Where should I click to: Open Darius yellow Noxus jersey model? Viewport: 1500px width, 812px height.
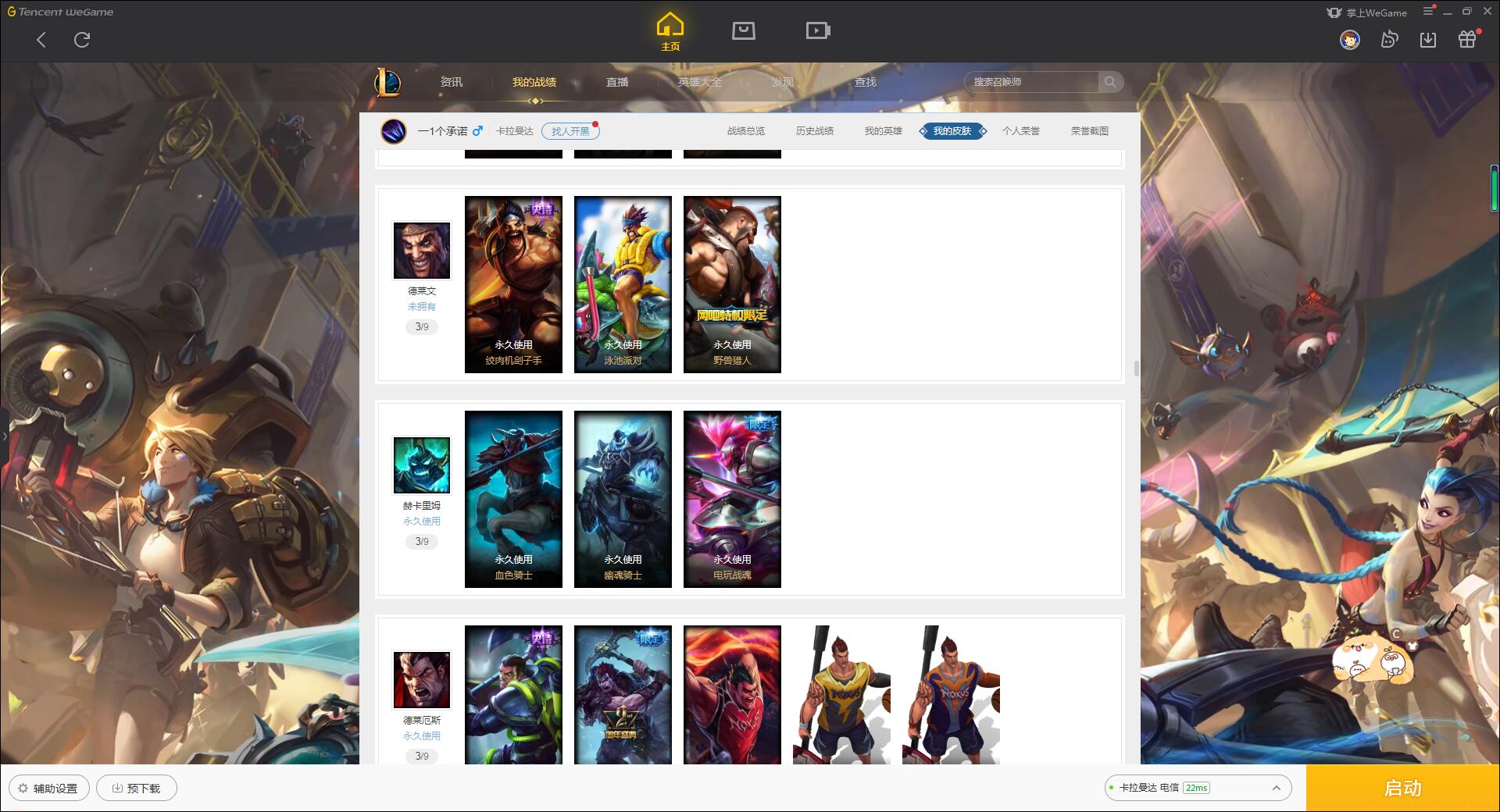[x=841, y=695]
